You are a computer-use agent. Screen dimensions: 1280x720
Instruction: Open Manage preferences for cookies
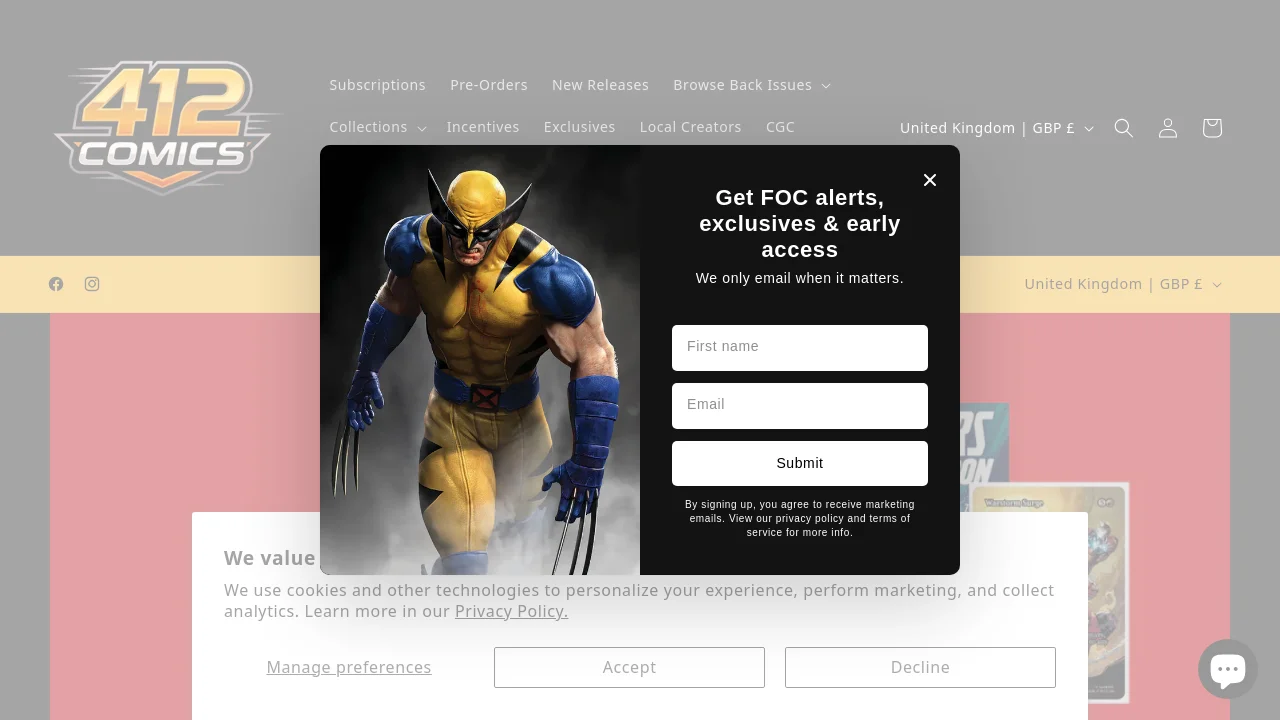pyautogui.click(x=348, y=667)
